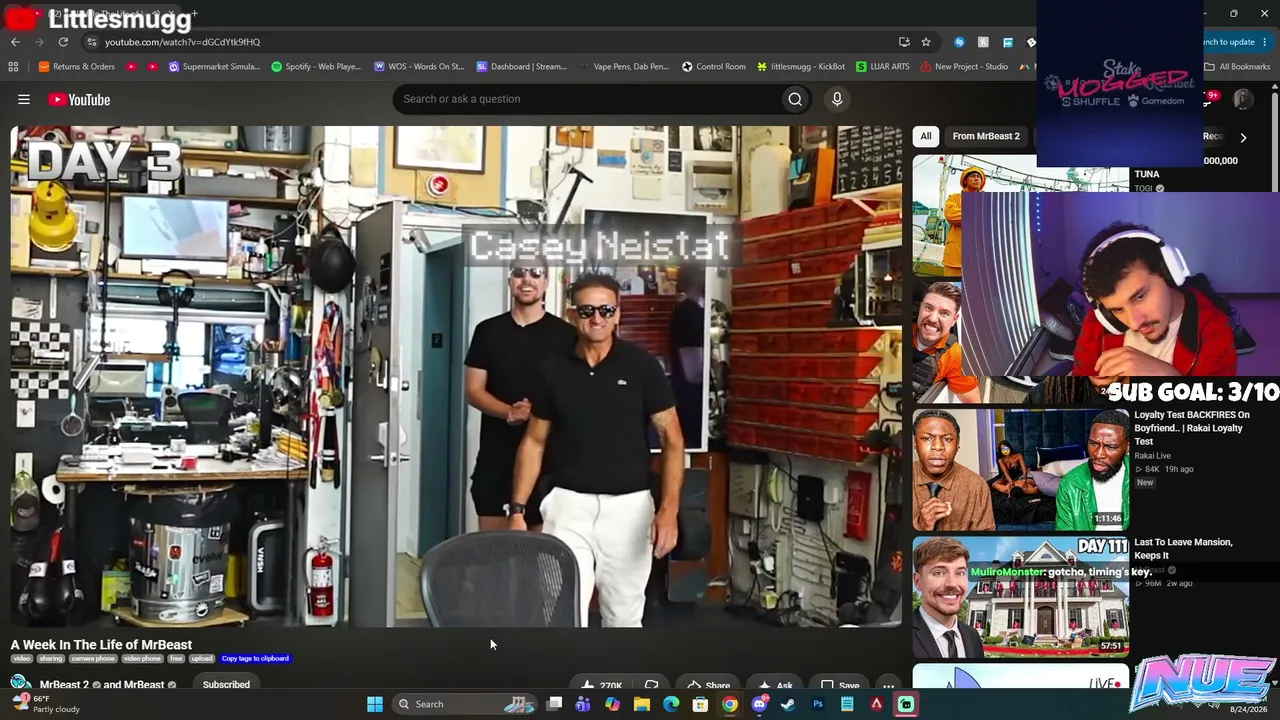Open Microsoft Teams from the taskbar
Image resolution: width=1280 pixels, height=720 pixels.
583,704
